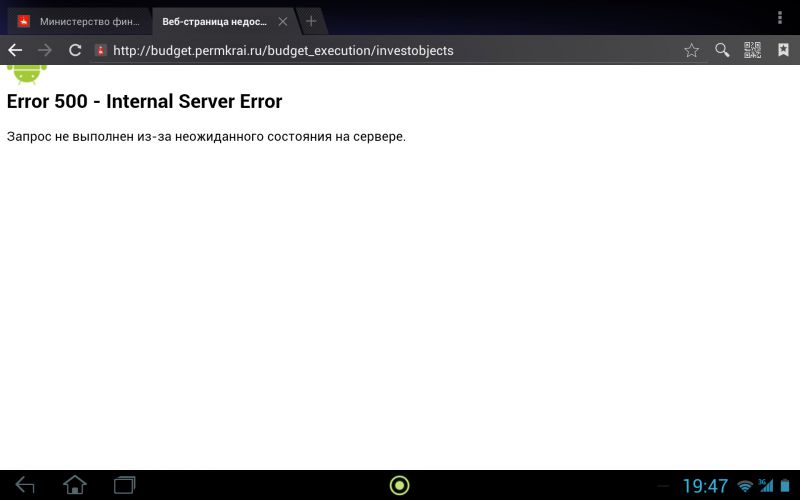Reload the page with the refresh icon
800x500 pixels.
click(74, 50)
